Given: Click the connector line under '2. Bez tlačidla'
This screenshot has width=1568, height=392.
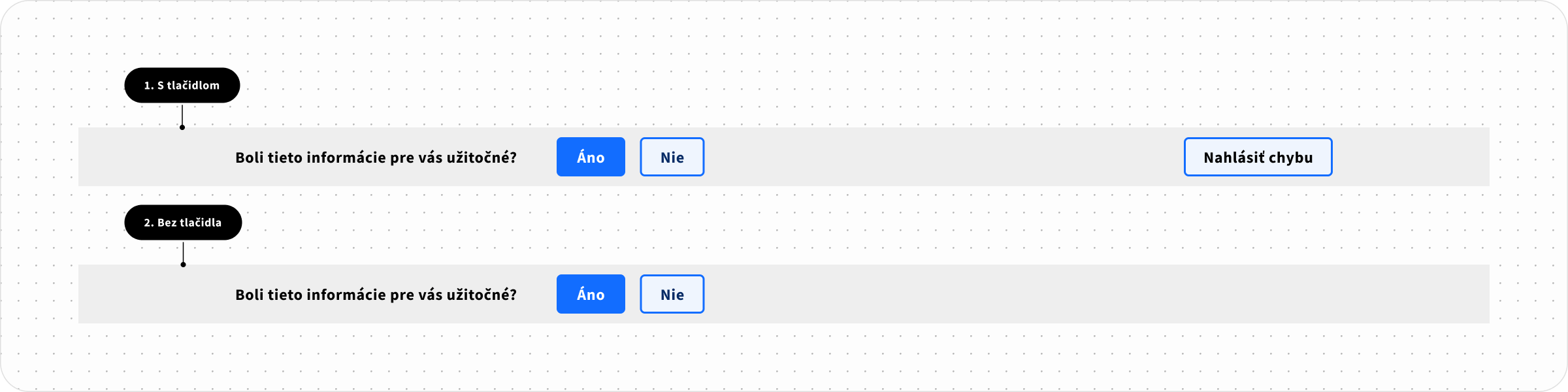Looking at the screenshot, I should 184,252.
